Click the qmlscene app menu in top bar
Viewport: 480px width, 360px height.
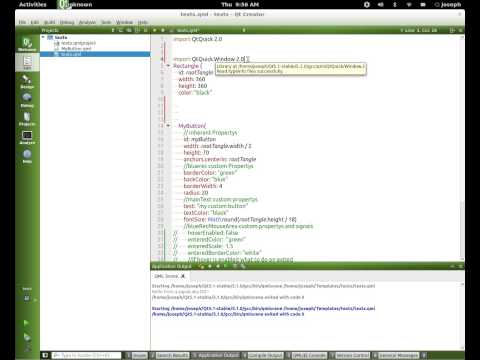(75, 5)
